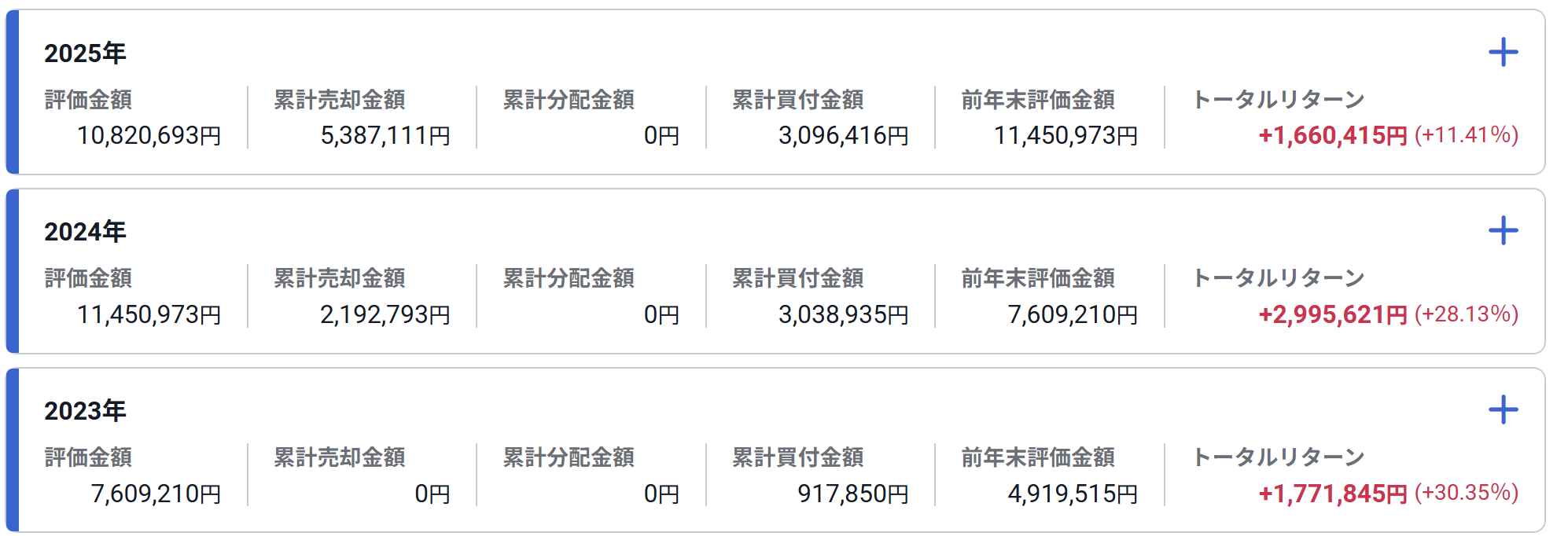Screen dimensions: 1568x536
Task: Click the 10,820,693円 valuation amount
Action: [149, 136]
